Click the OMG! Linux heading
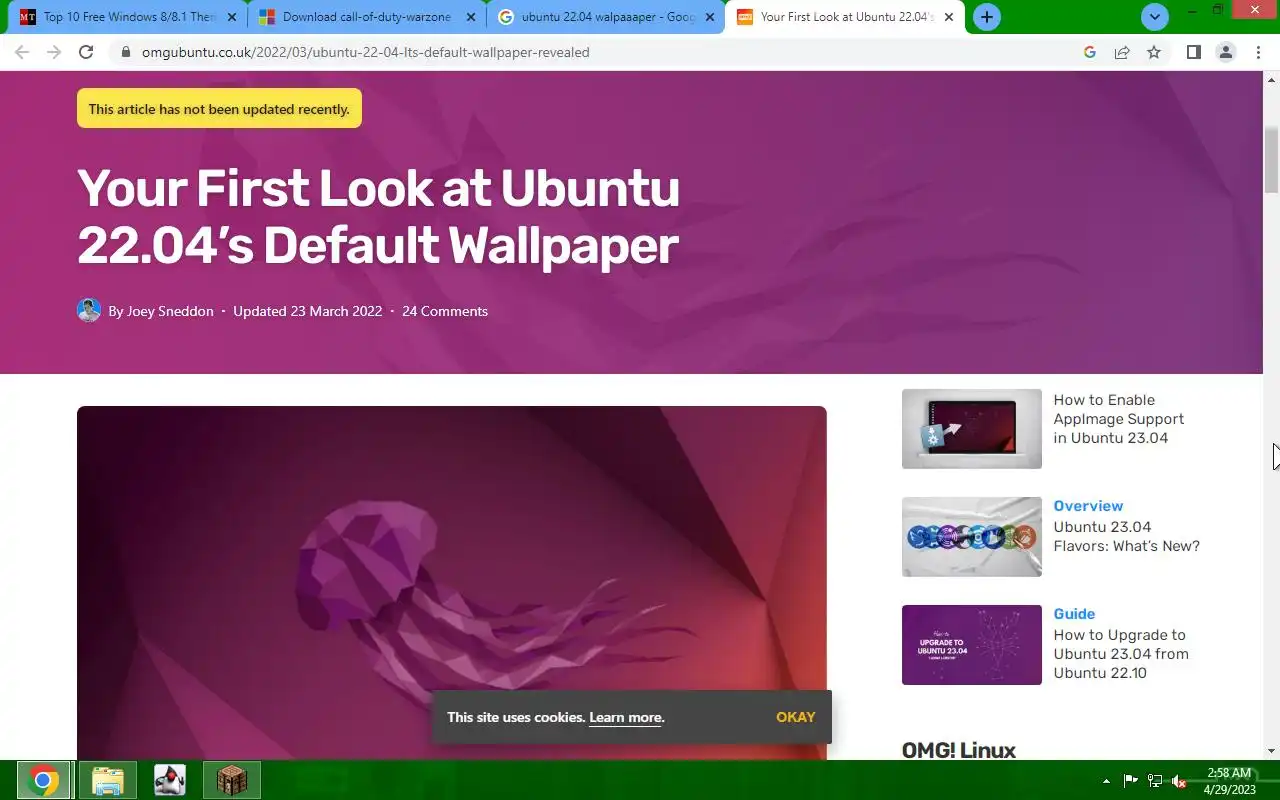The width and height of the screenshot is (1280, 800). tap(959, 750)
